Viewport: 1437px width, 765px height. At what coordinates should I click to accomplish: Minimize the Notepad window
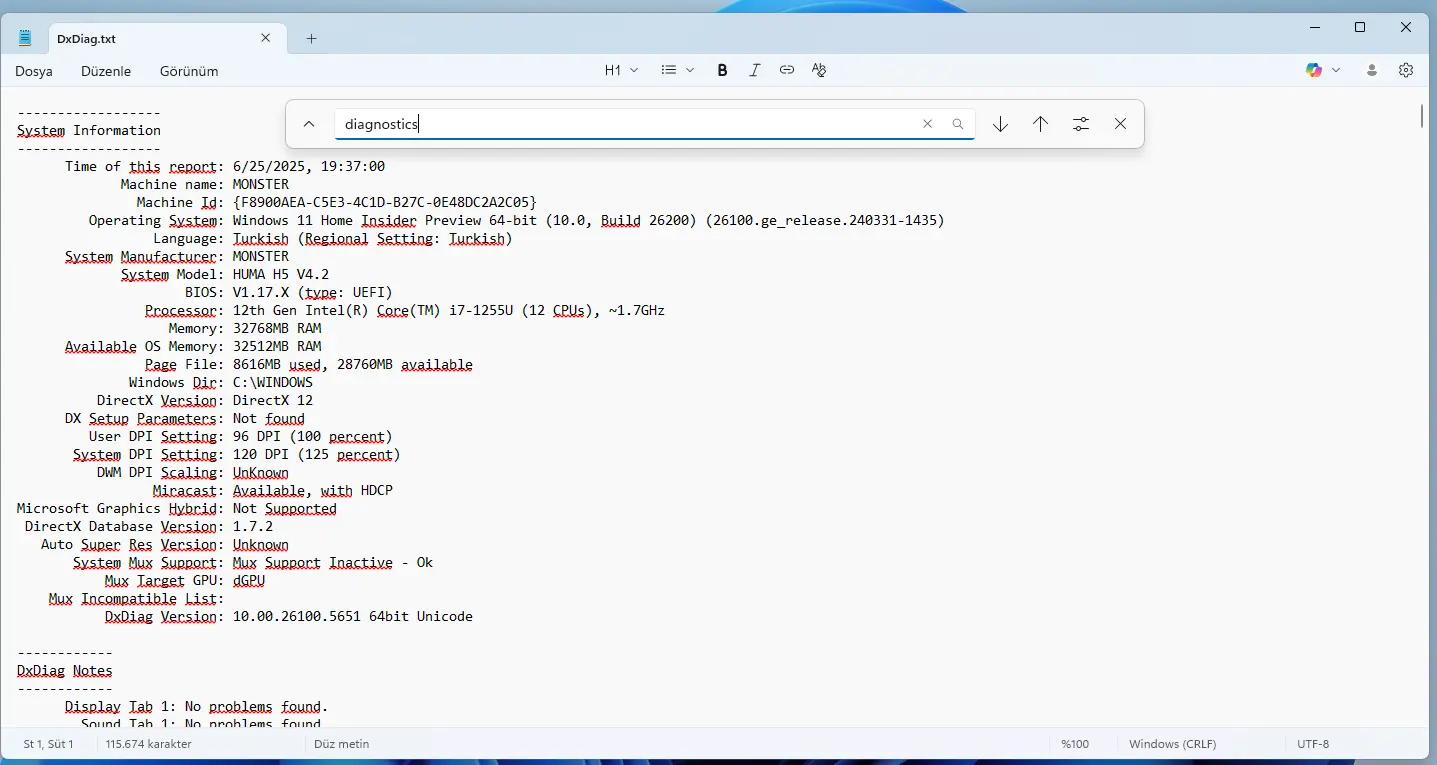coord(1314,28)
